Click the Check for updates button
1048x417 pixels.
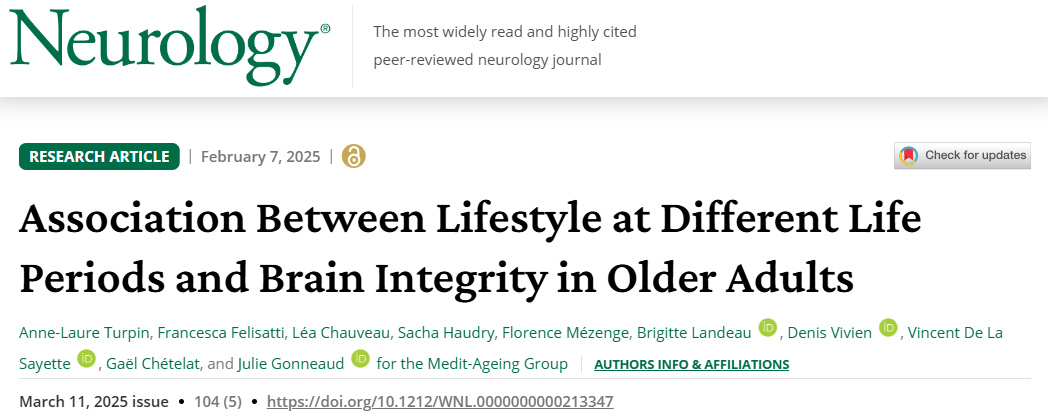(x=962, y=156)
